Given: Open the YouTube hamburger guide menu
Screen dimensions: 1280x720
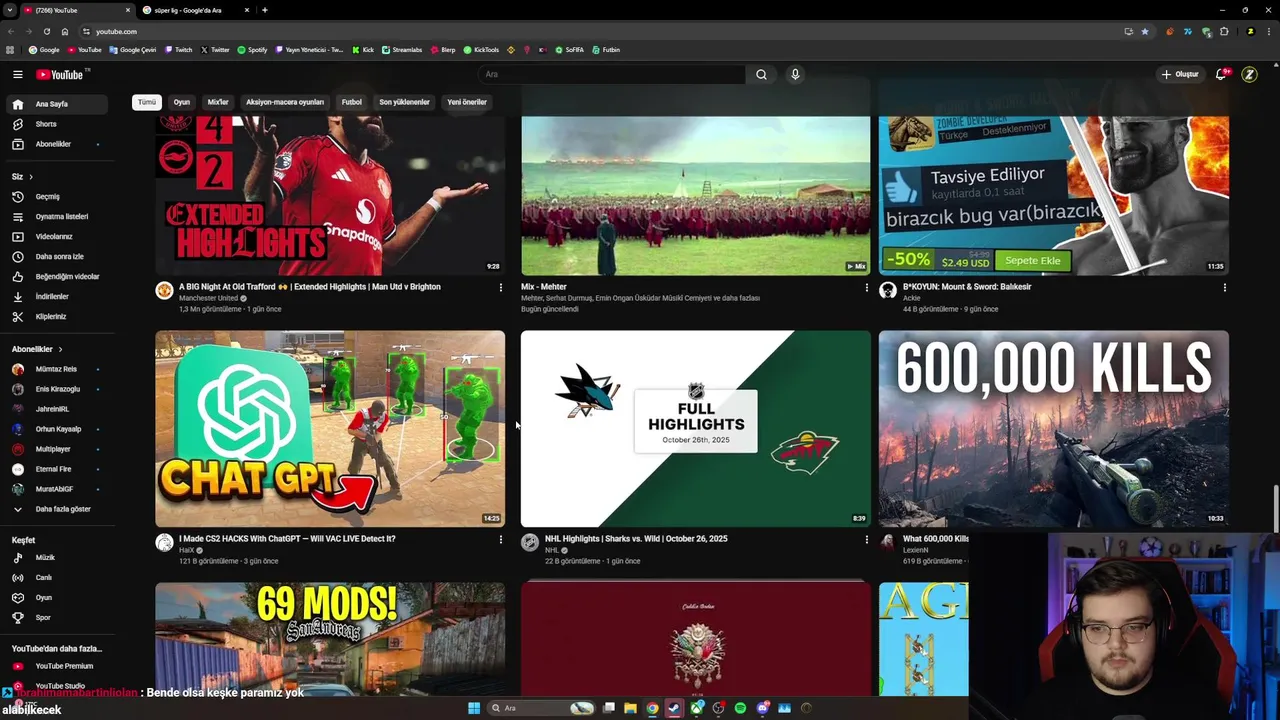Looking at the screenshot, I should 17,74.
